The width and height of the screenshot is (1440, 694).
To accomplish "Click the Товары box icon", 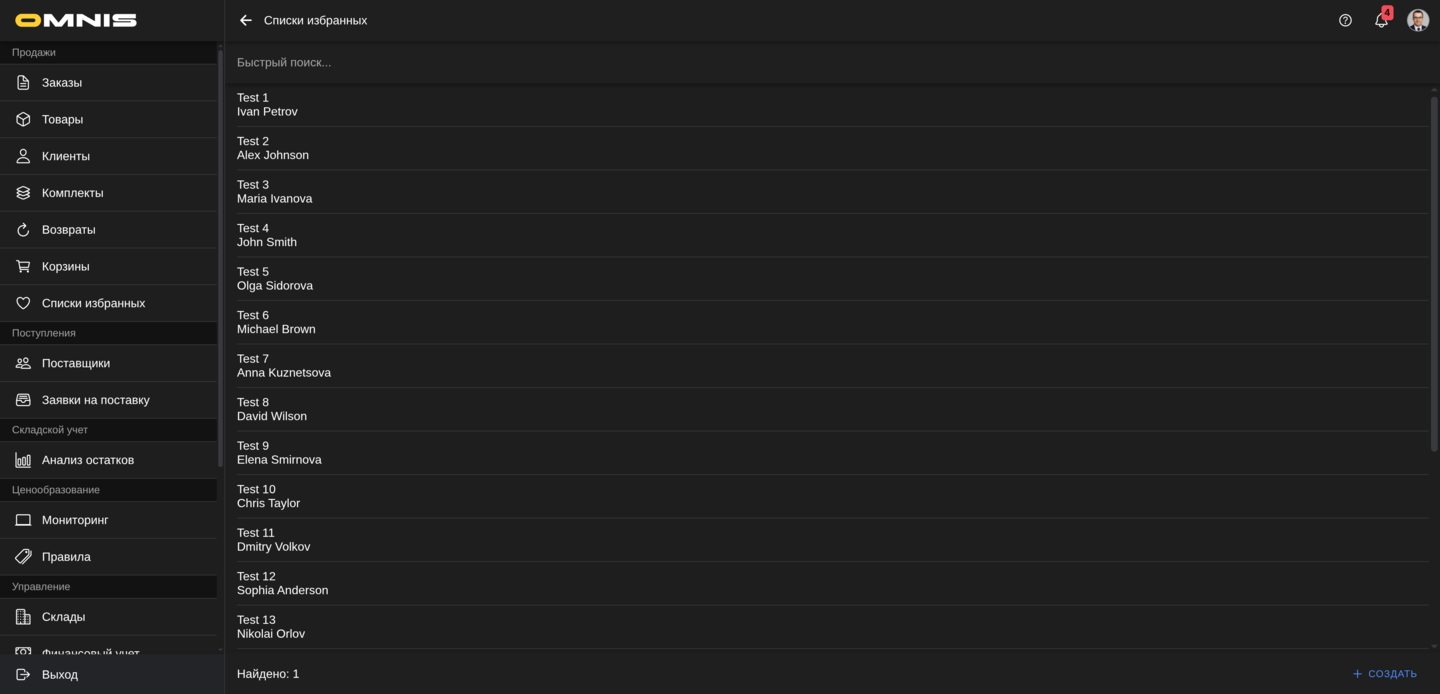I will 23,120.
